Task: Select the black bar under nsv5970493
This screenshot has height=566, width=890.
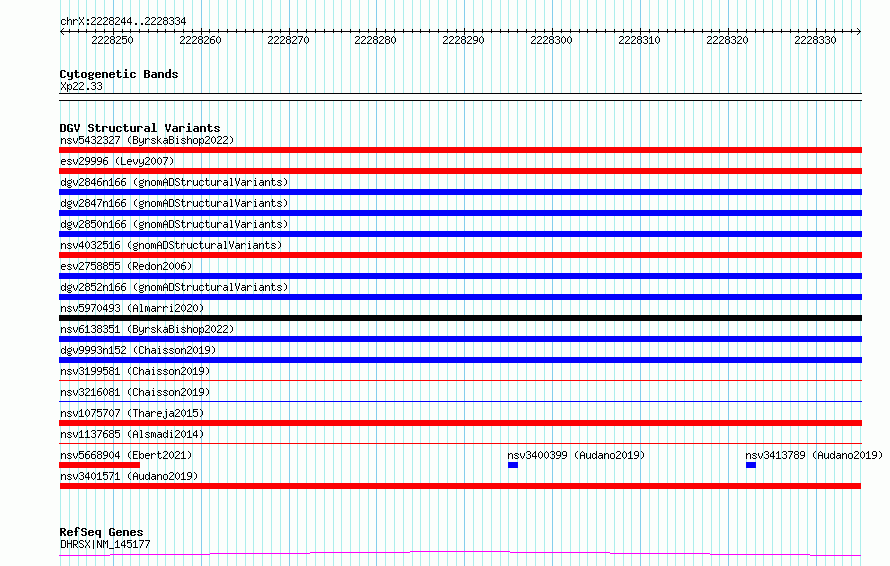Action: 460,318
